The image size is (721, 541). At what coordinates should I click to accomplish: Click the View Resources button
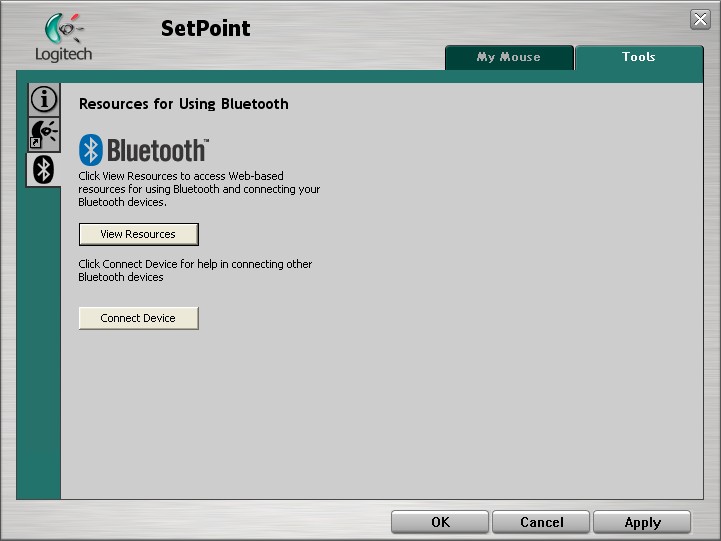pyautogui.click(x=139, y=234)
